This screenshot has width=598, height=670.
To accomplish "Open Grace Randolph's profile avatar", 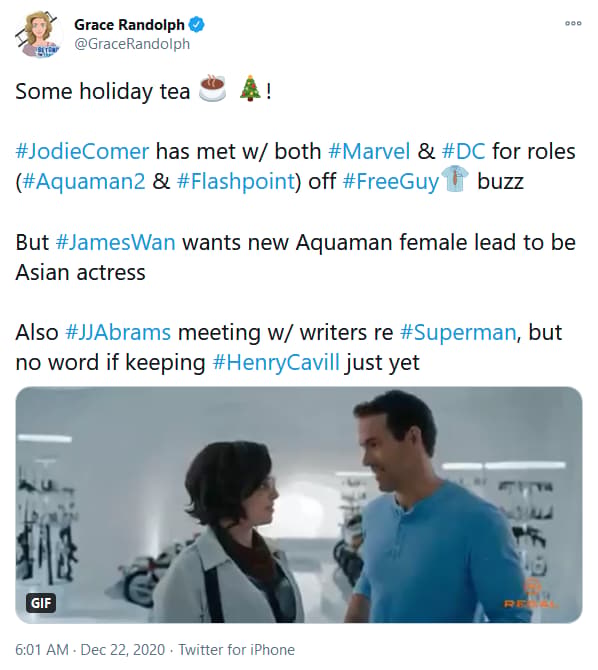I will pos(37,35).
